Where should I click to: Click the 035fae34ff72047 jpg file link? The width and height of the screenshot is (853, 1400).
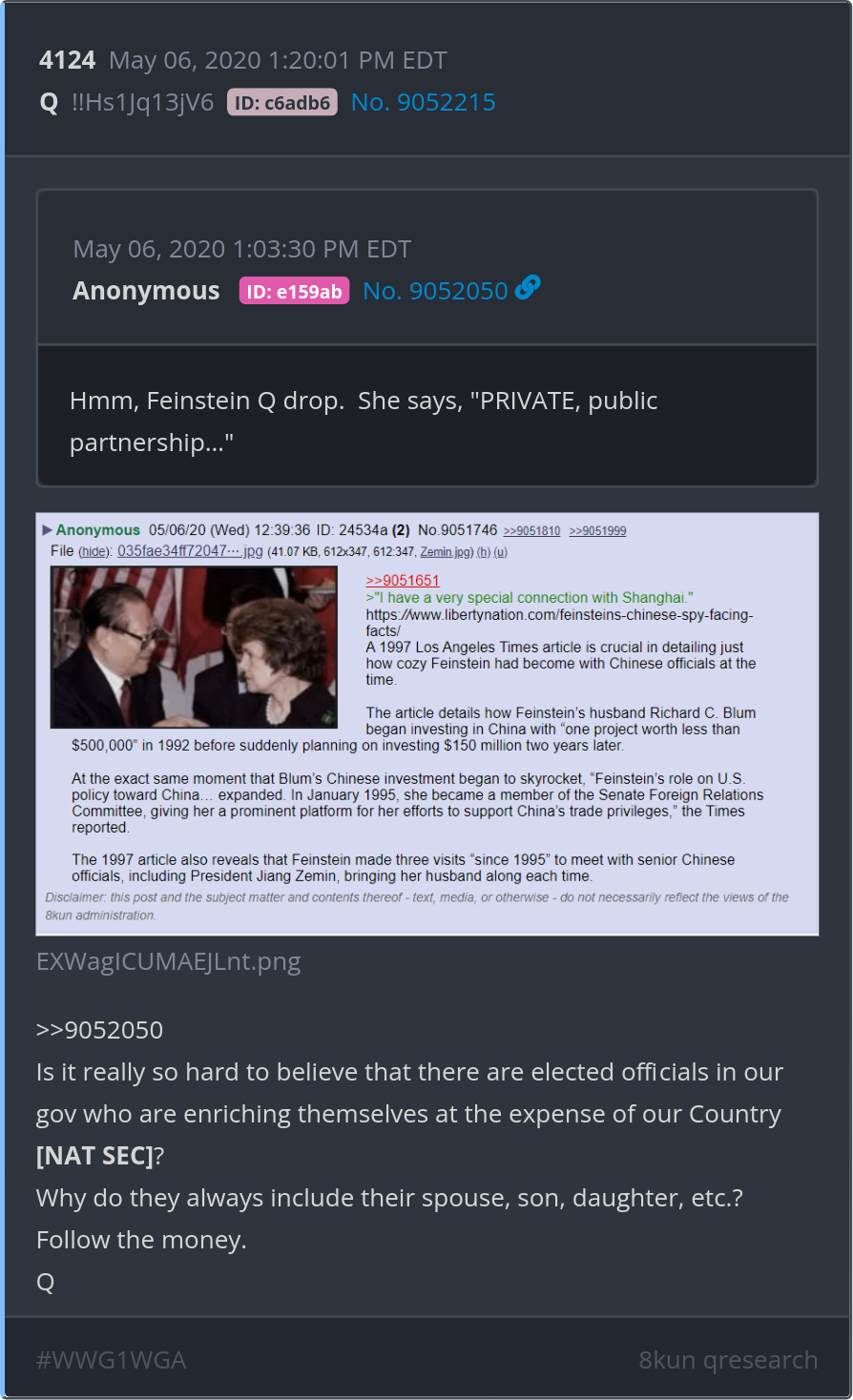[190, 550]
